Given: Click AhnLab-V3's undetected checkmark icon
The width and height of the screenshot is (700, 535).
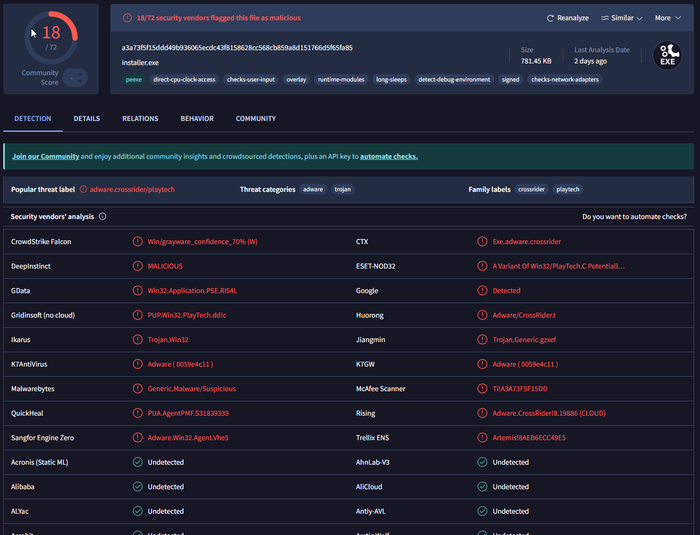Looking at the screenshot, I should [x=482, y=462].
